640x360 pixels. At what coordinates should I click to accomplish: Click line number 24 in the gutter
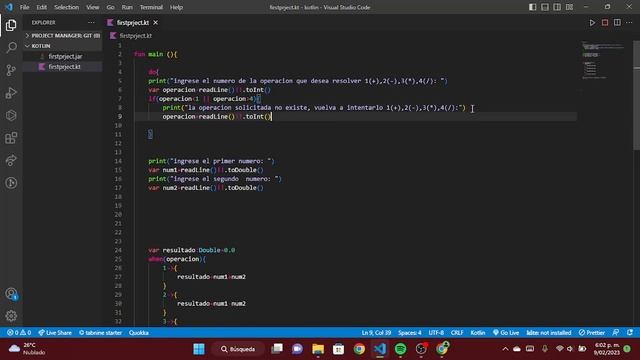click(x=118, y=250)
